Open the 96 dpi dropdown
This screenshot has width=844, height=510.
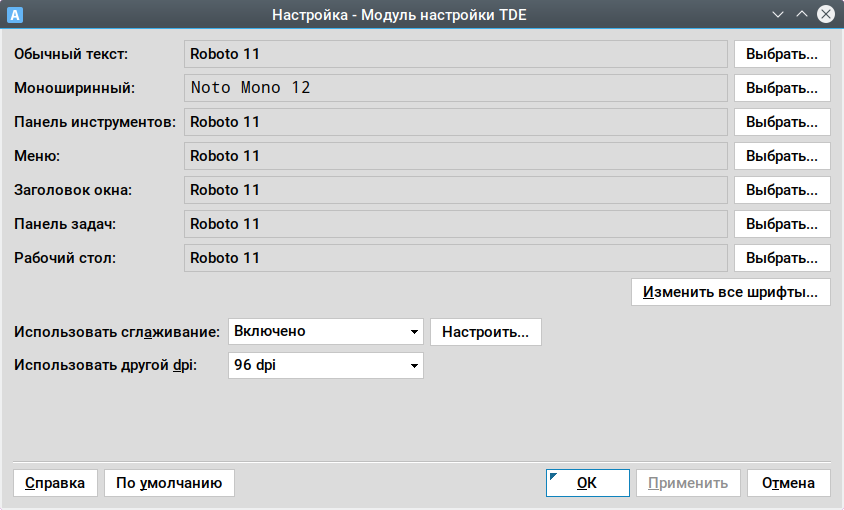coord(326,365)
